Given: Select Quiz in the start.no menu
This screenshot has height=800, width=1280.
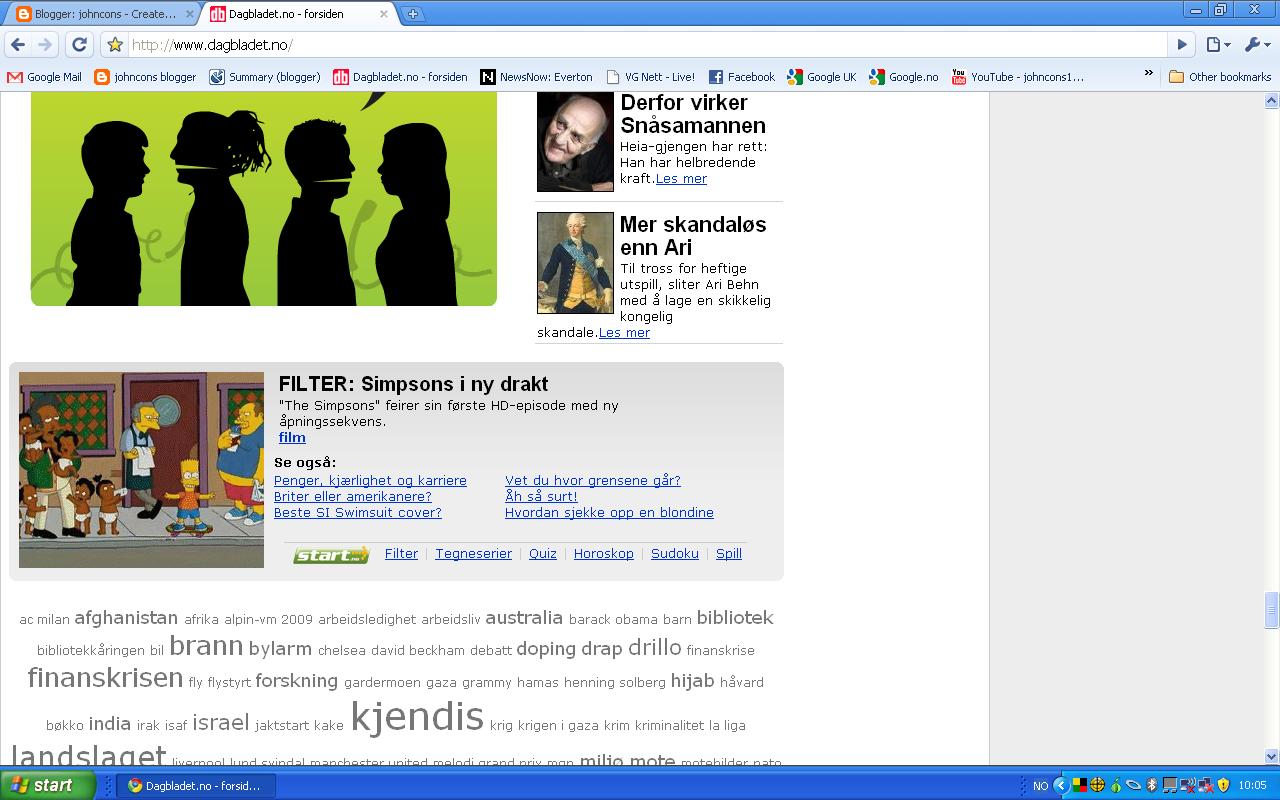Looking at the screenshot, I should [x=543, y=553].
